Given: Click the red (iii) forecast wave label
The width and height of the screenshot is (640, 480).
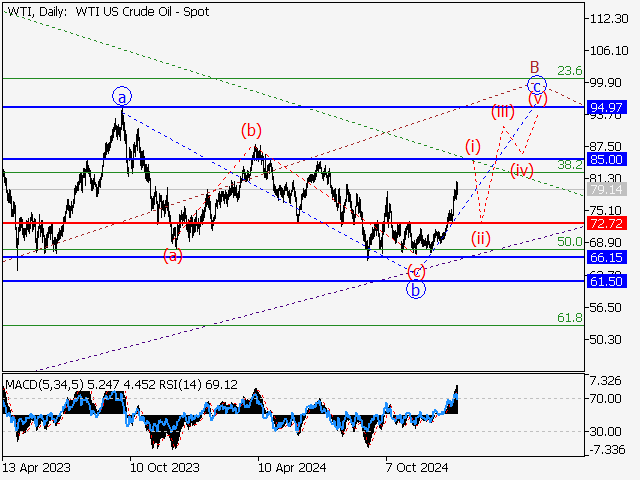Looking at the screenshot, I should [502, 111].
